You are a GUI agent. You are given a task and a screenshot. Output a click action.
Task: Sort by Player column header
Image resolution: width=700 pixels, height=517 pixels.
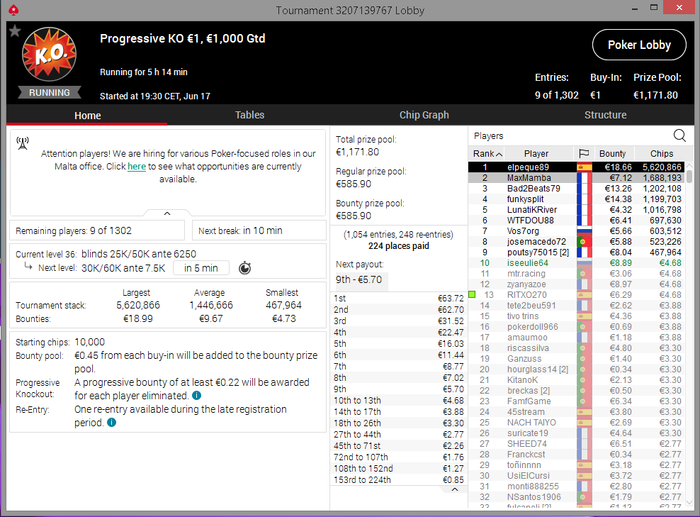pos(536,154)
